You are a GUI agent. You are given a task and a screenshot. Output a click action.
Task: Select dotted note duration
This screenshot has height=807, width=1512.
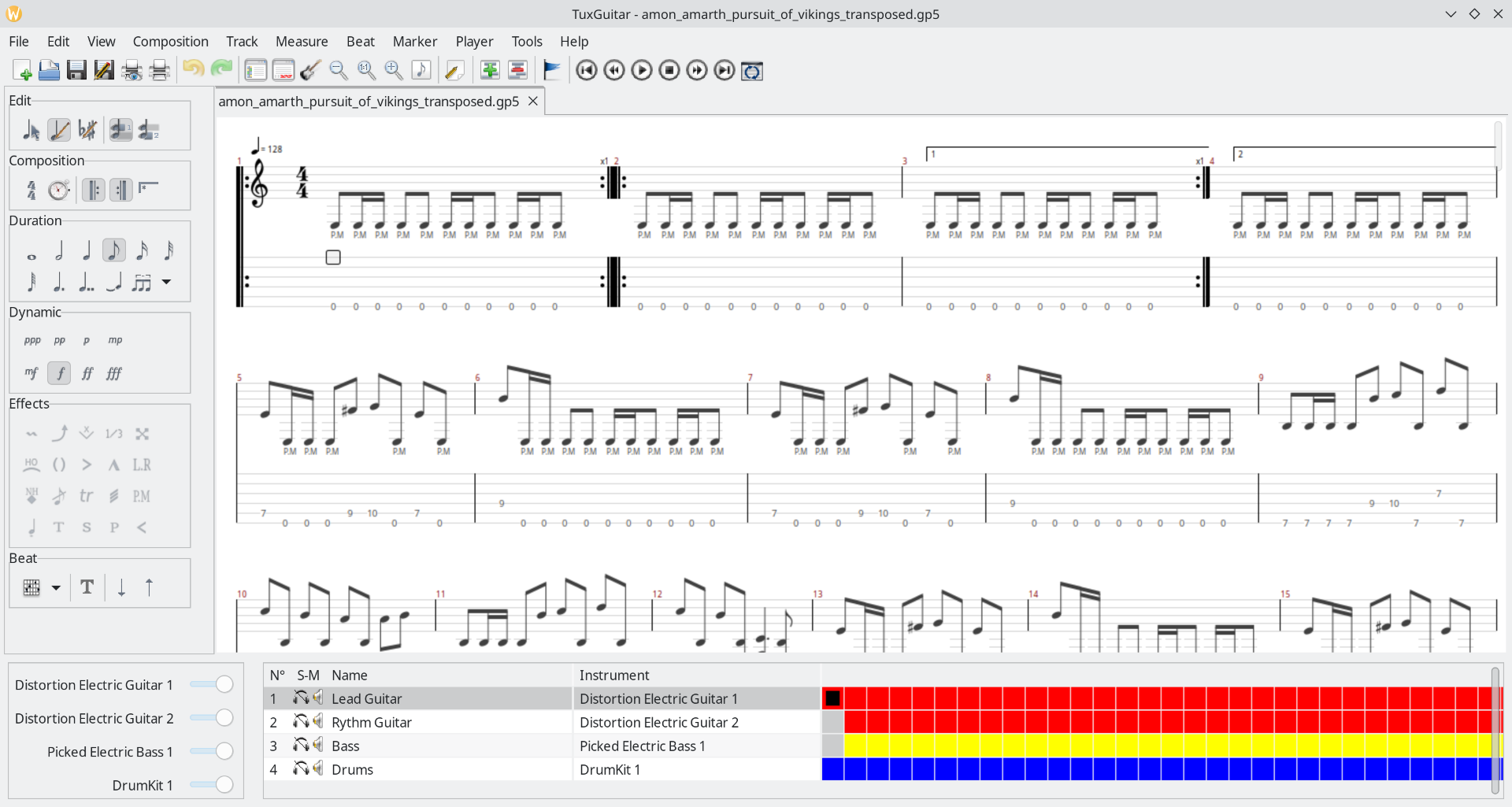[x=59, y=282]
